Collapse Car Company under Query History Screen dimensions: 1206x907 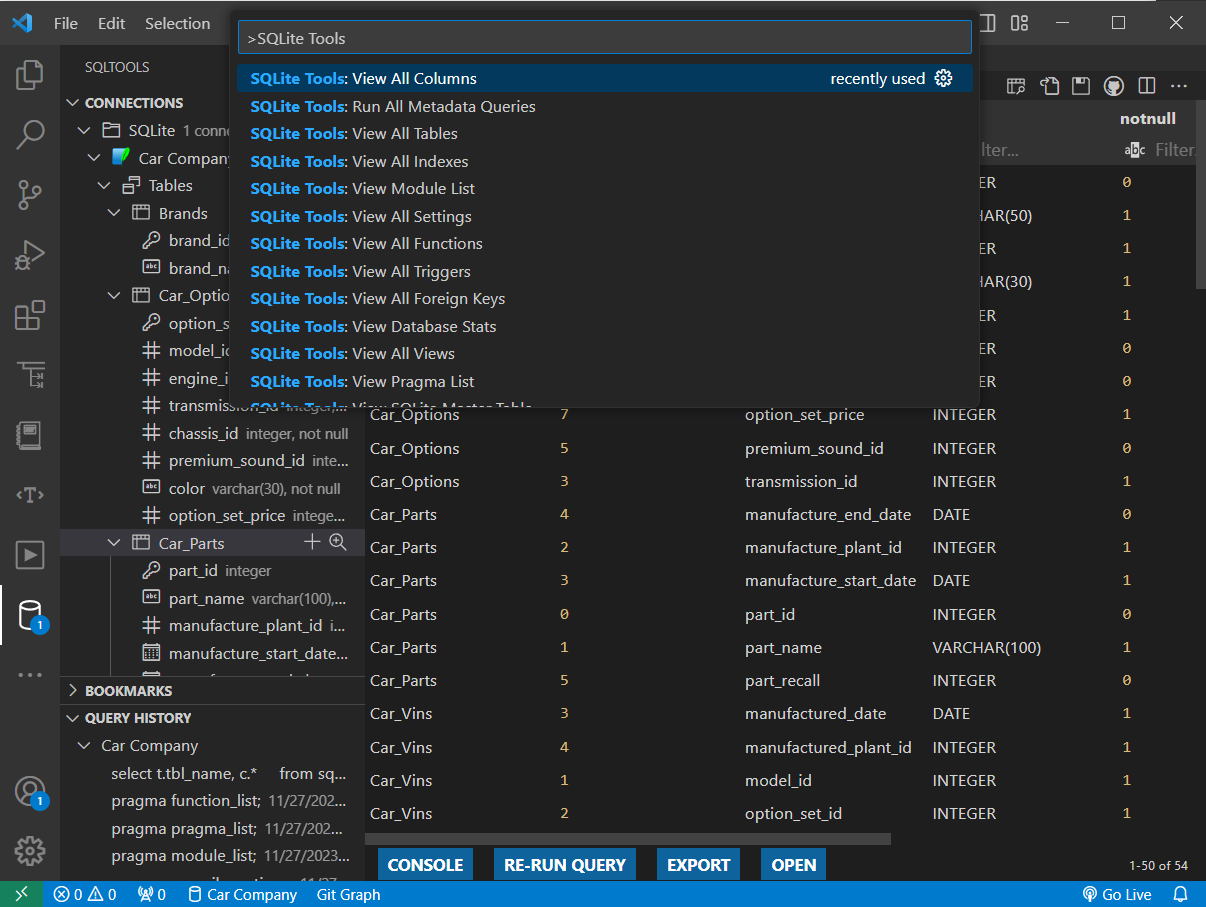coord(84,745)
